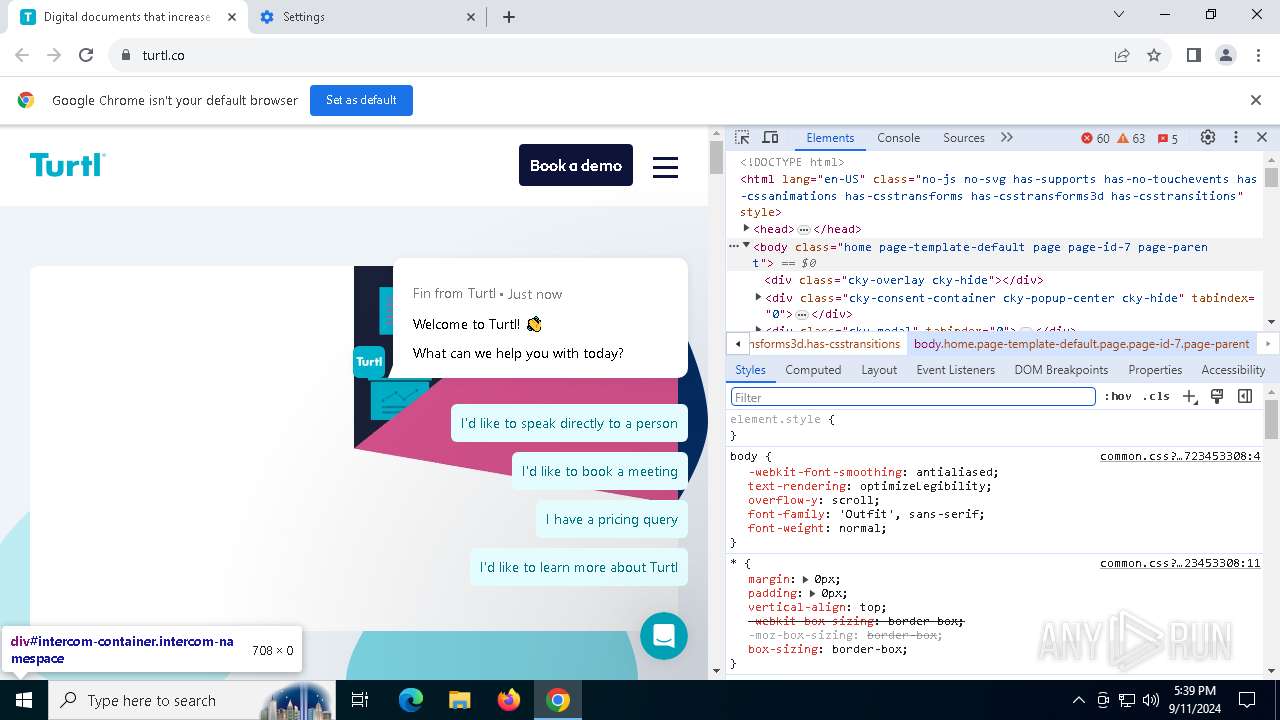
Task: Launch Firefox from taskbar
Action: [x=509, y=700]
